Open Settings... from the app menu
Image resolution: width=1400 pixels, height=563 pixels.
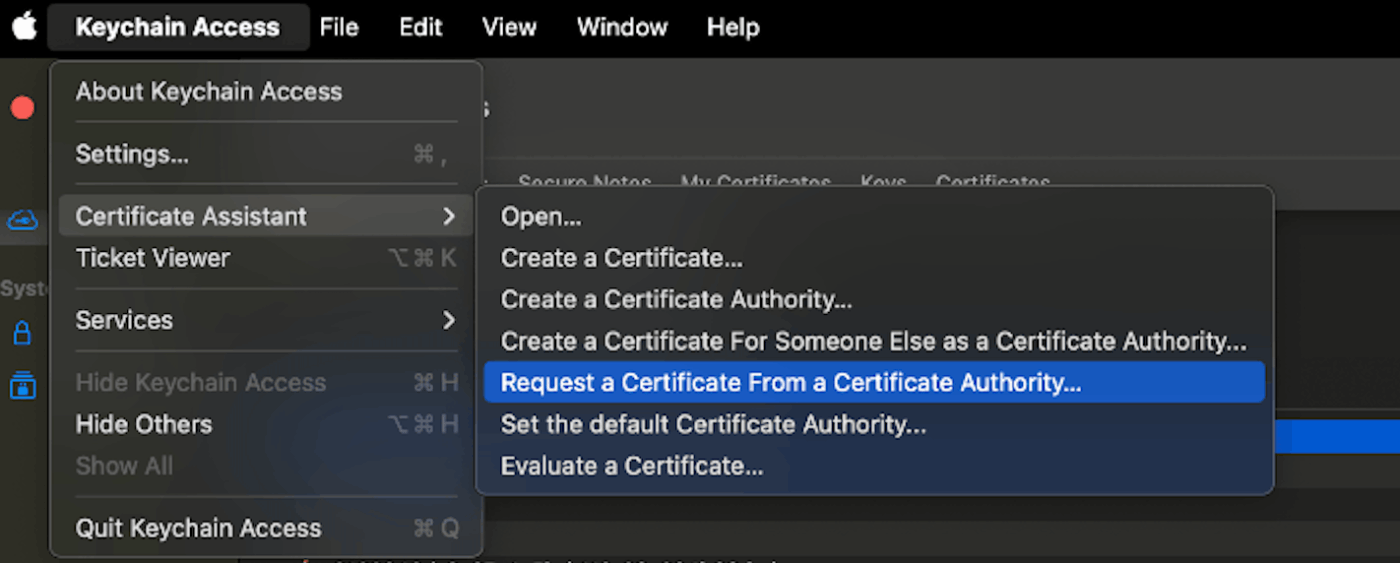(x=266, y=154)
